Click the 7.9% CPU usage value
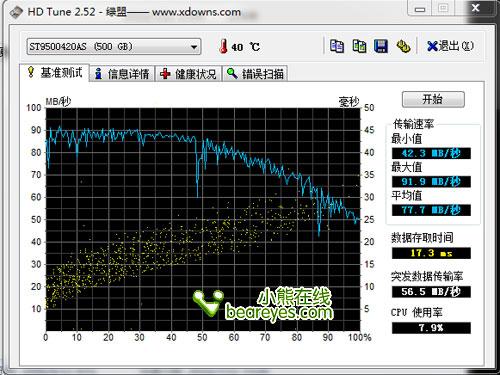The width and height of the screenshot is (500, 375). (x=431, y=328)
